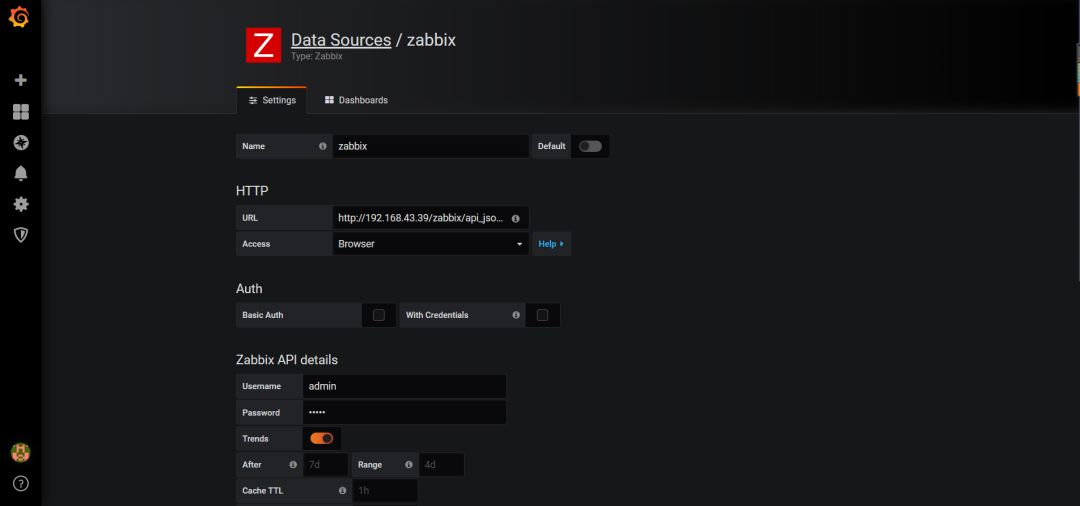Image resolution: width=1080 pixels, height=506 pixels.
Task: Open the Alerting bell icon
Action: (x=21, y=173)
